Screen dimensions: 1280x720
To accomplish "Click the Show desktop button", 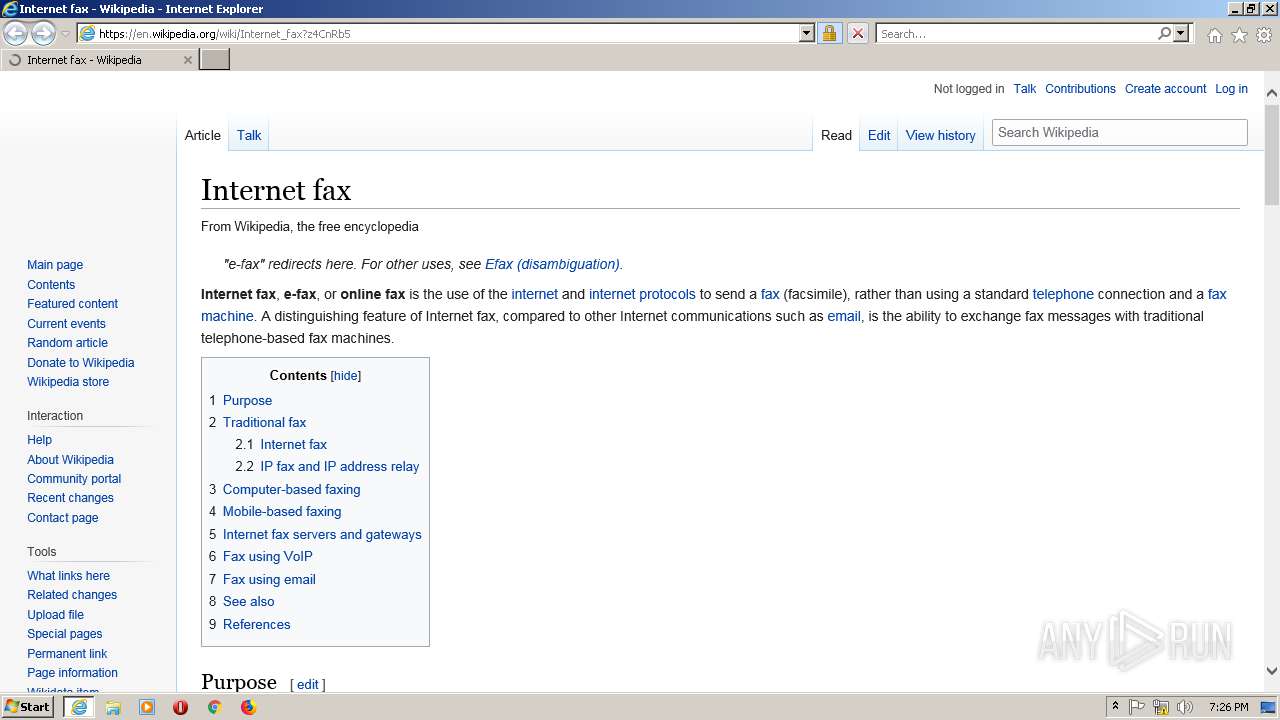I will [x=1269, y=707].
